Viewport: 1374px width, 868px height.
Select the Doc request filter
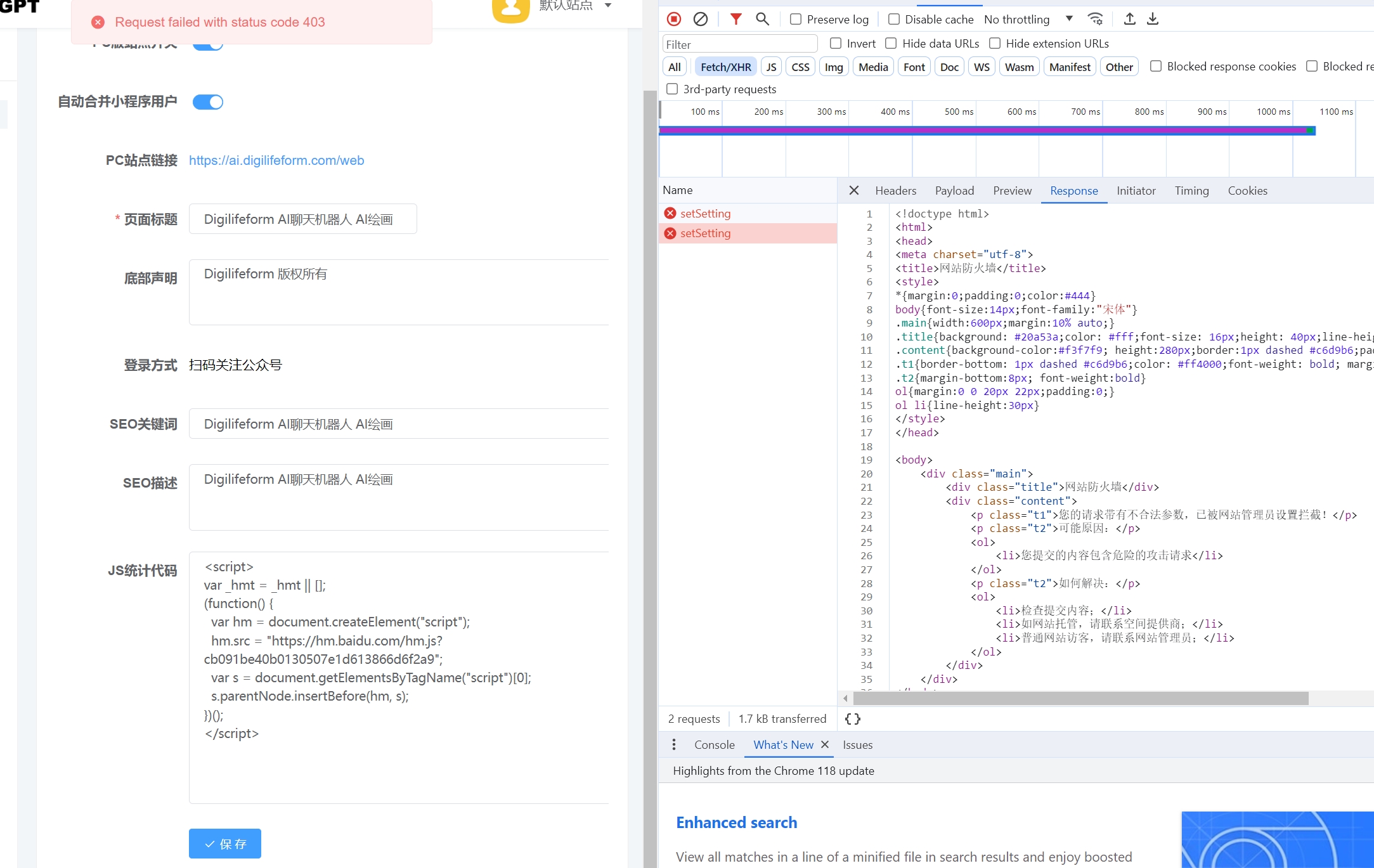(x=949, y=67)
